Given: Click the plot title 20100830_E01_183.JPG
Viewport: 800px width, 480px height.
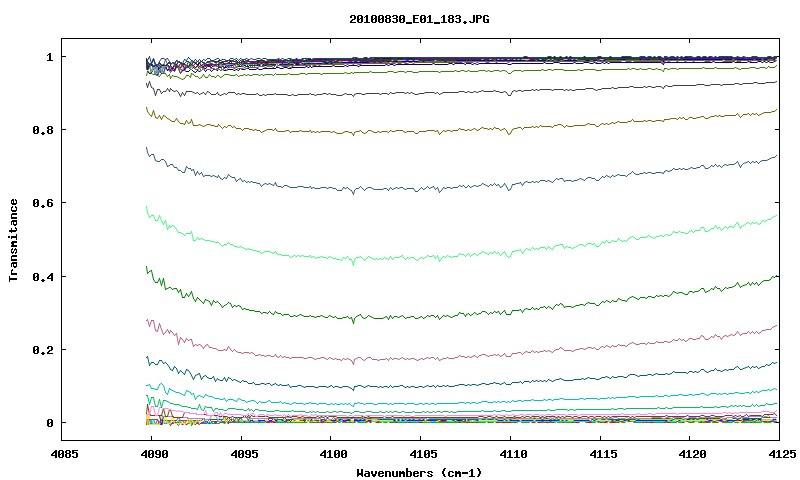Looking at the screenshot, I should tap(419, 19).
